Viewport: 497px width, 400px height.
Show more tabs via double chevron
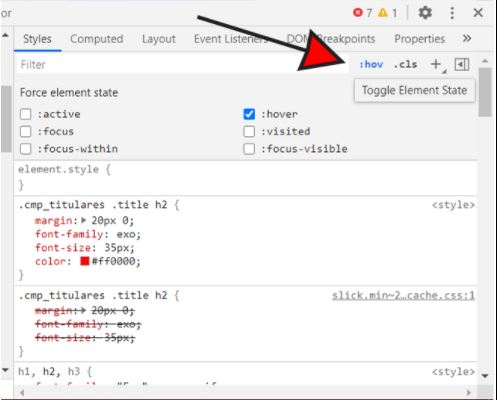click(467, 39)
